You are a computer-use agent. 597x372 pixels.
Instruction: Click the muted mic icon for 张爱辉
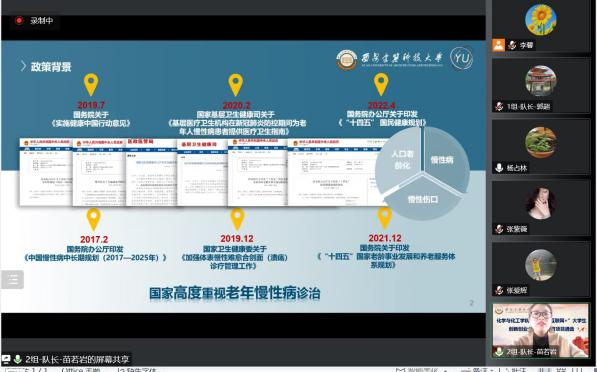pyautogui.click(x=499, y=290)
